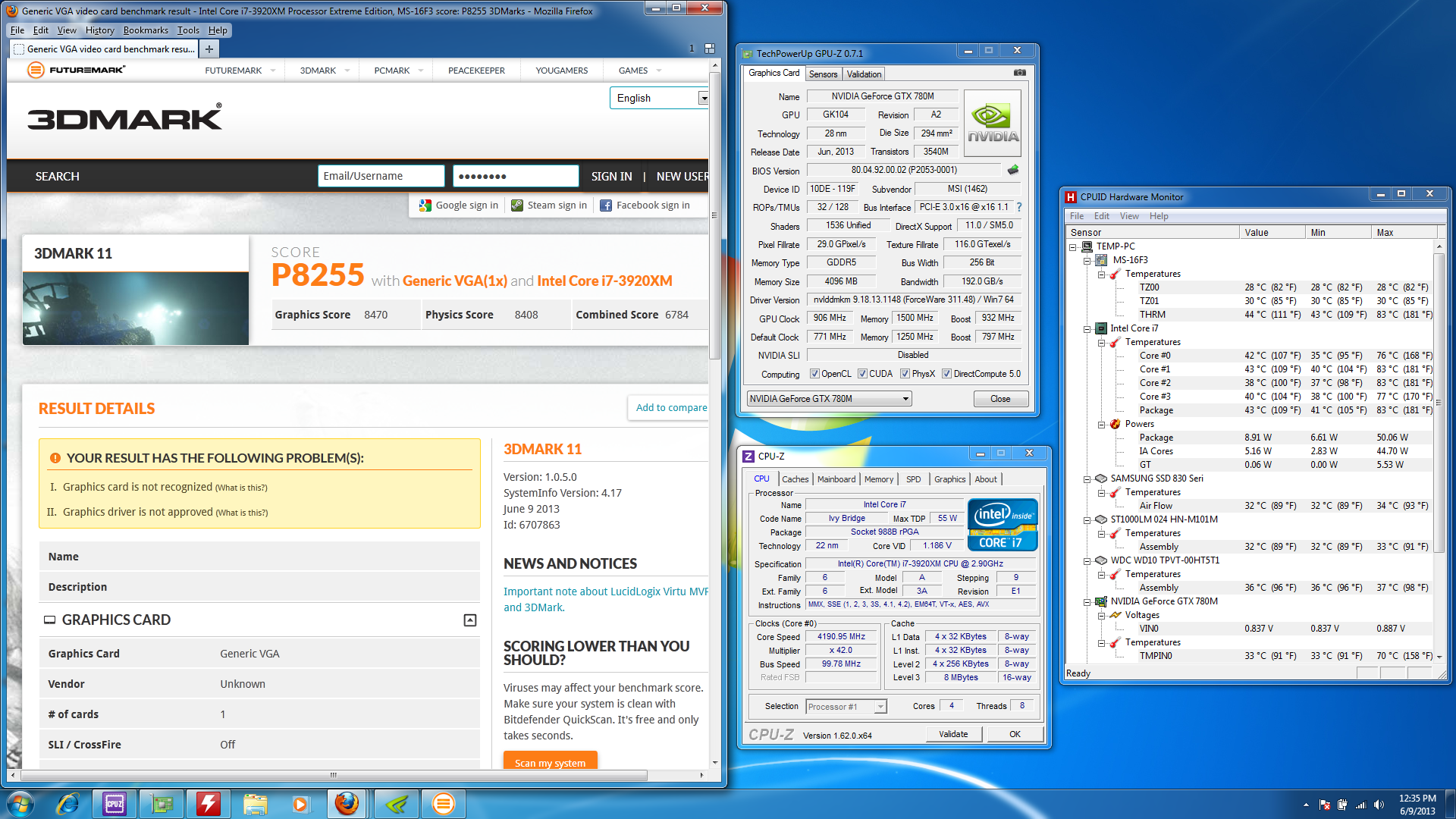Toggle the CUDA checkbox in GPU-Z
The height and width of the screenshot is (819, 1456).
pos(862,373)
